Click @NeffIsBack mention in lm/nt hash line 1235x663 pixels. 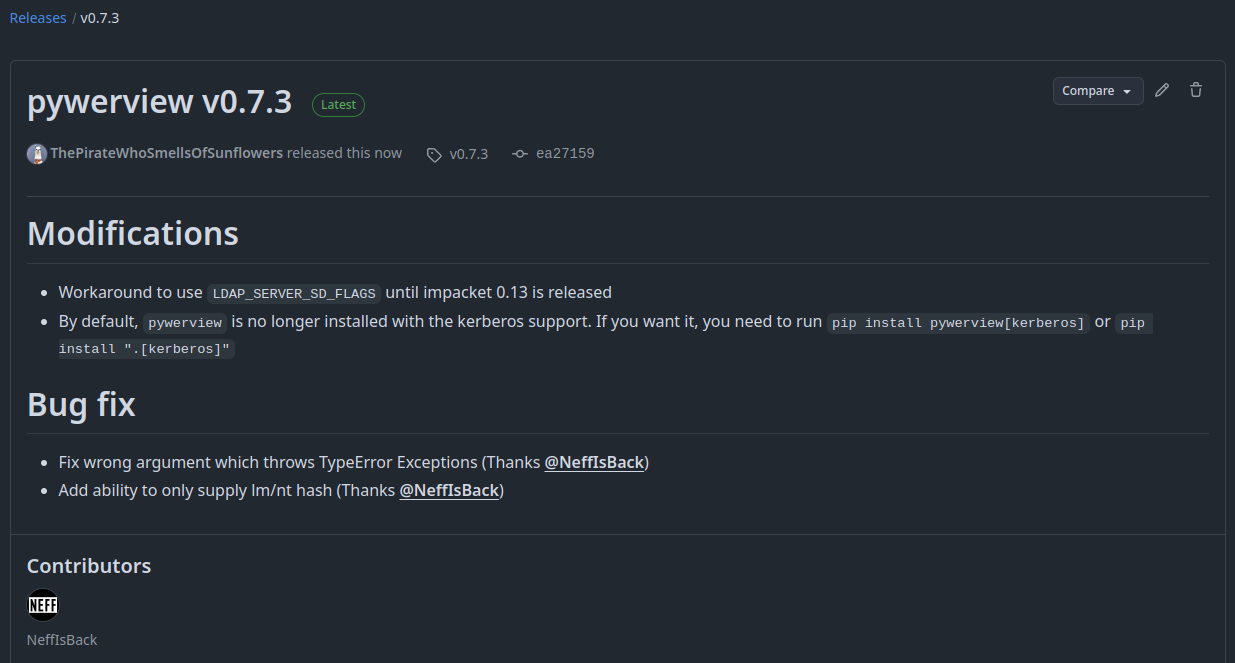(x=449, y=490)
